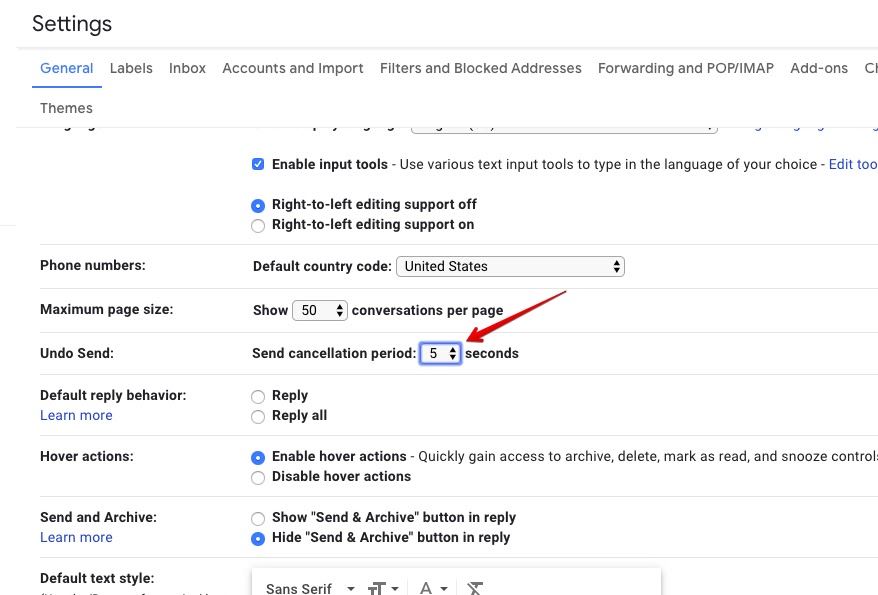Image resolution: width=878 pixels, height=595 pixels.
Task: Click Learn more under Default reply behavior
Action: 76,415
